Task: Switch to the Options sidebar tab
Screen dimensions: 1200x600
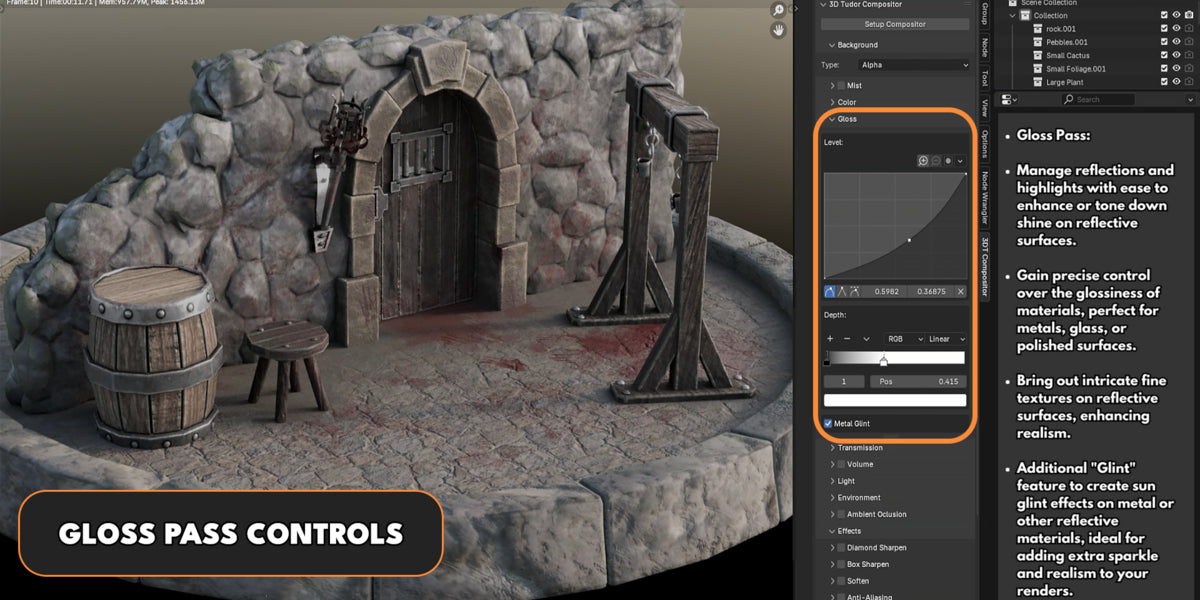Action: click(x=985, y=144)
